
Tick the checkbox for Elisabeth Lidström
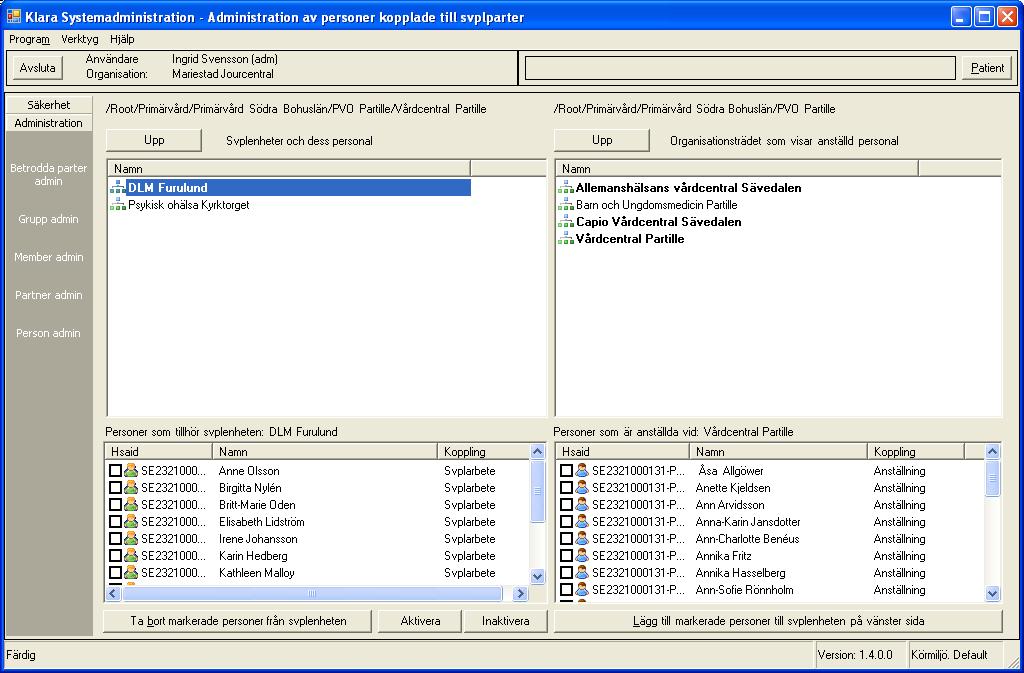click(x=115, y=522)
